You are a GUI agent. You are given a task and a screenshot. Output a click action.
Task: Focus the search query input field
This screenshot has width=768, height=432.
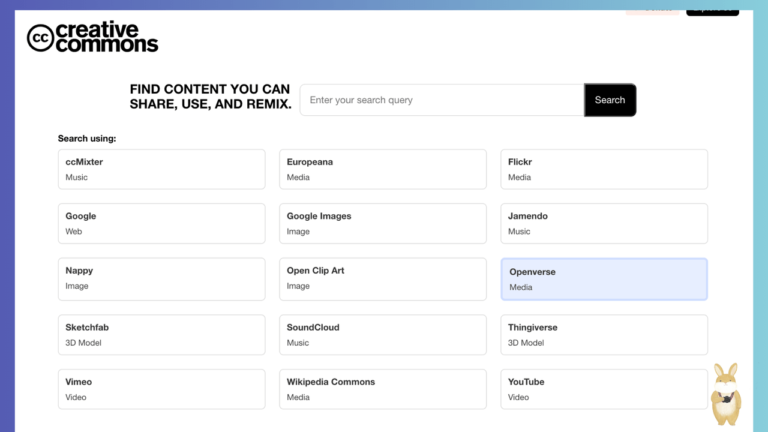pyautogui.click(x=442, y=100)
